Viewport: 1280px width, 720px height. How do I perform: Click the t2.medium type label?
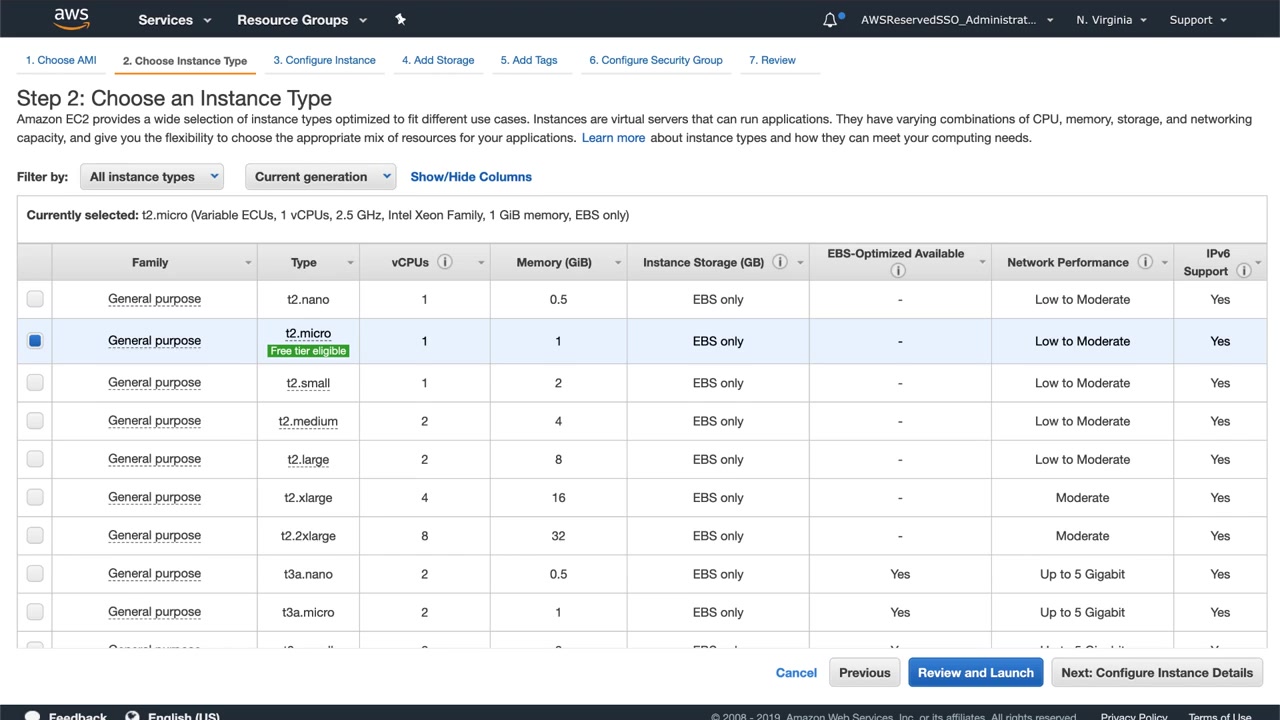[x=308, y=421]
